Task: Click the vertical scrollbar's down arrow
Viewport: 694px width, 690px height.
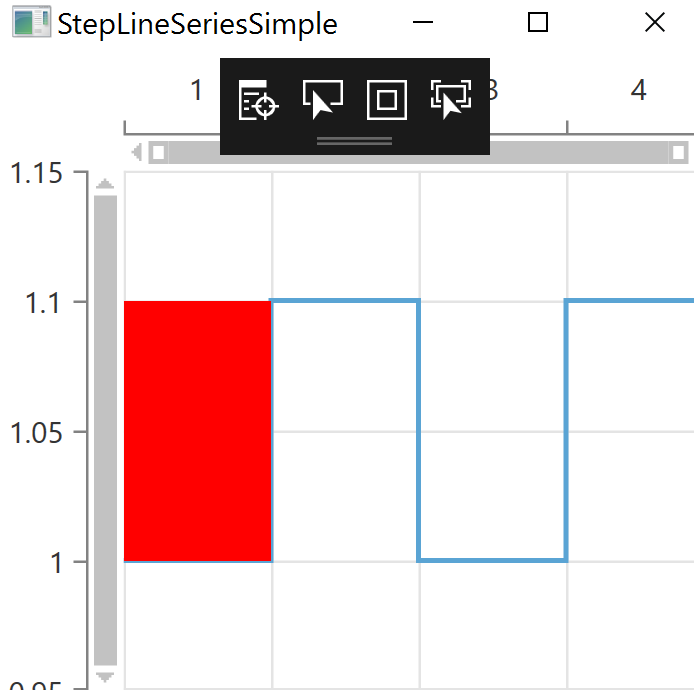Action: (x=105, y=677)
